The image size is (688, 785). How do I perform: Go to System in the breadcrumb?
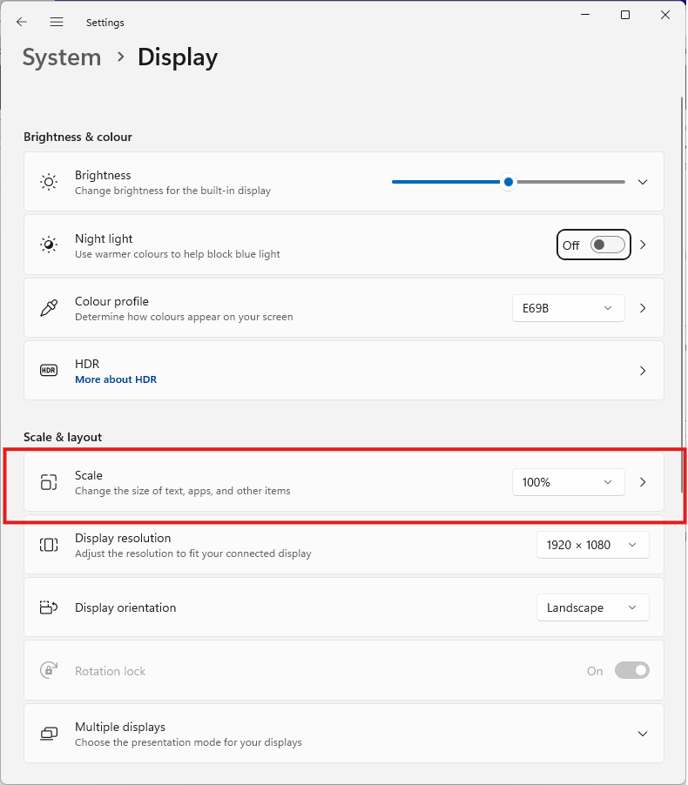(62, 57)
